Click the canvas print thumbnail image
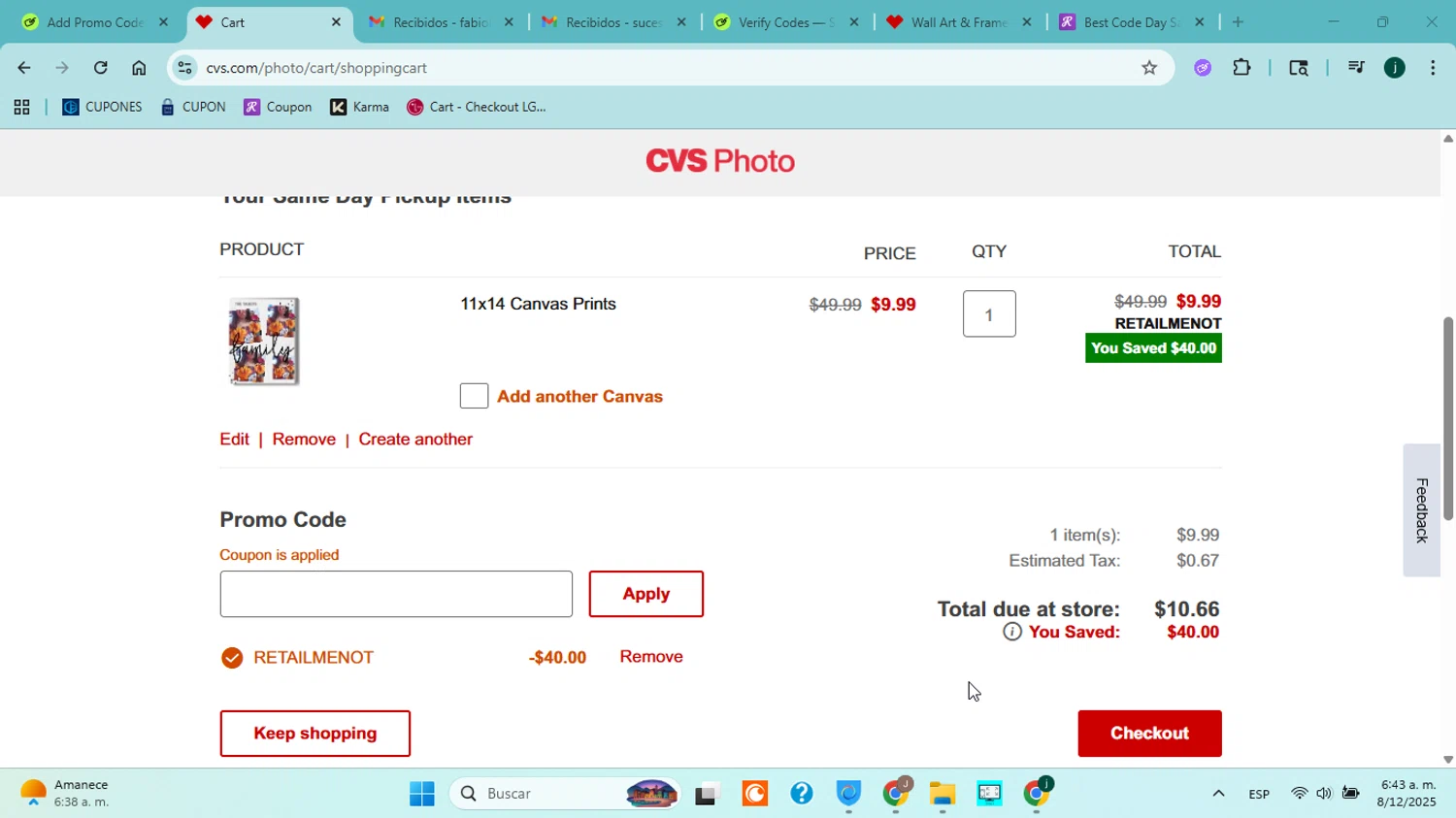 pyautogui.click(x=263, y=342)
